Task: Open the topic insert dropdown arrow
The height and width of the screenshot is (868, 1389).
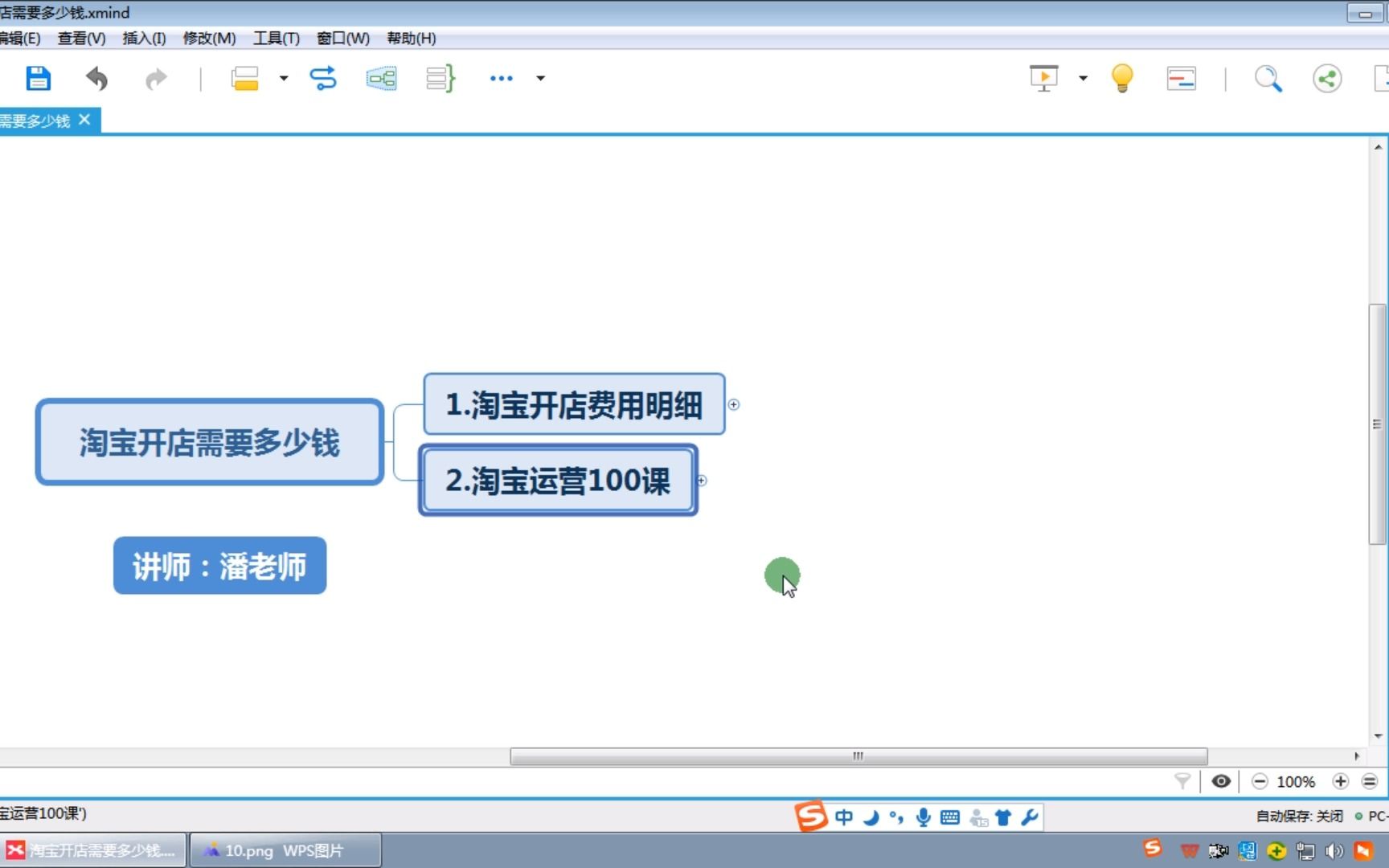Action: [x=284, y=78]
